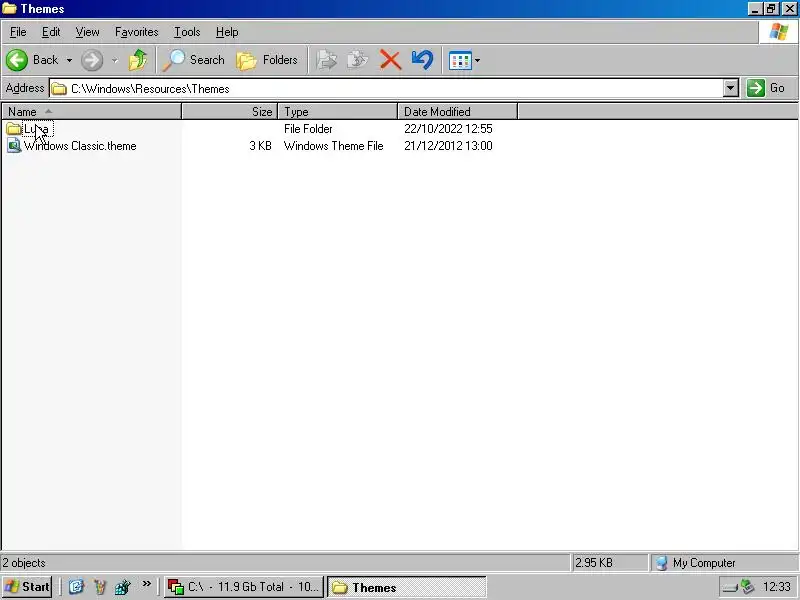Image resolution: width=800 pixels, height=600 pixels.
Task: Click the Windows flag logo in the menu bar
Action: point(779,32)
